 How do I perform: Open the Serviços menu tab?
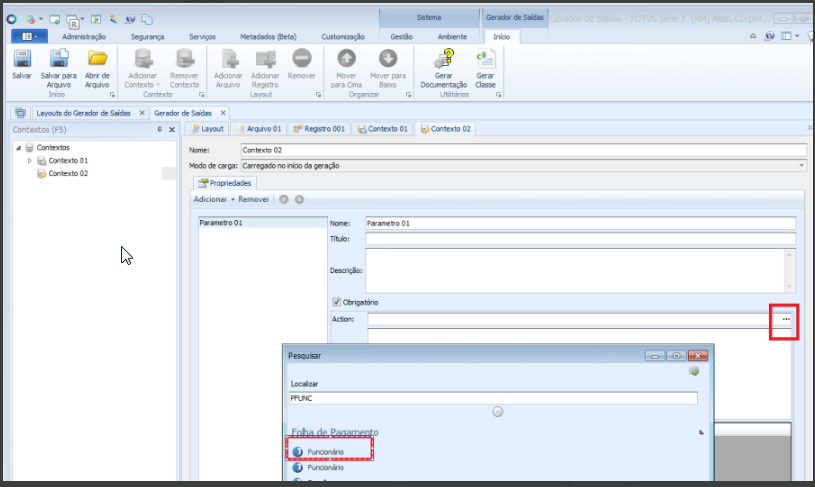click(202, 37)
